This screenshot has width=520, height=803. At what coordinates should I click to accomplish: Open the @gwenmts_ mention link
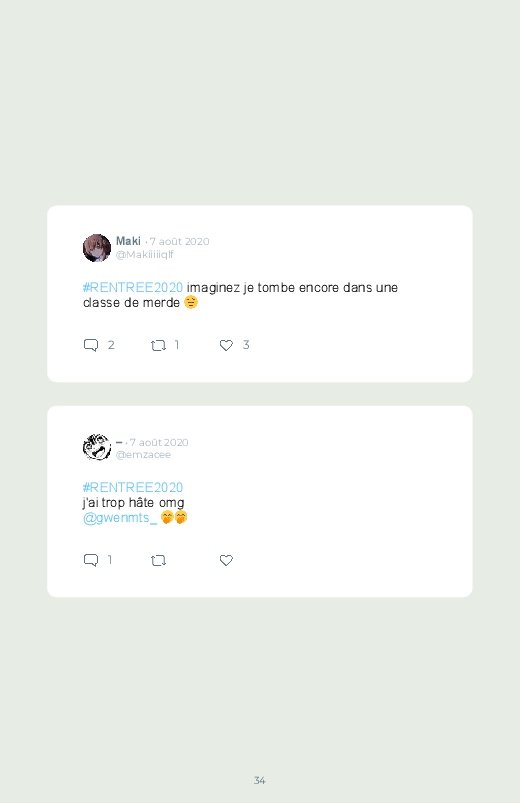pos(120,518)
